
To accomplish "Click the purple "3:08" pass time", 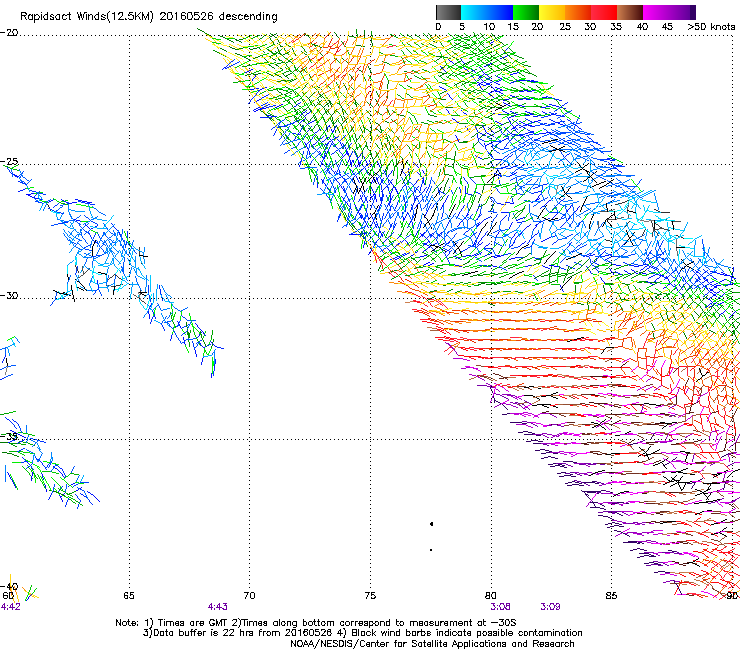I will tap(500, 607).
